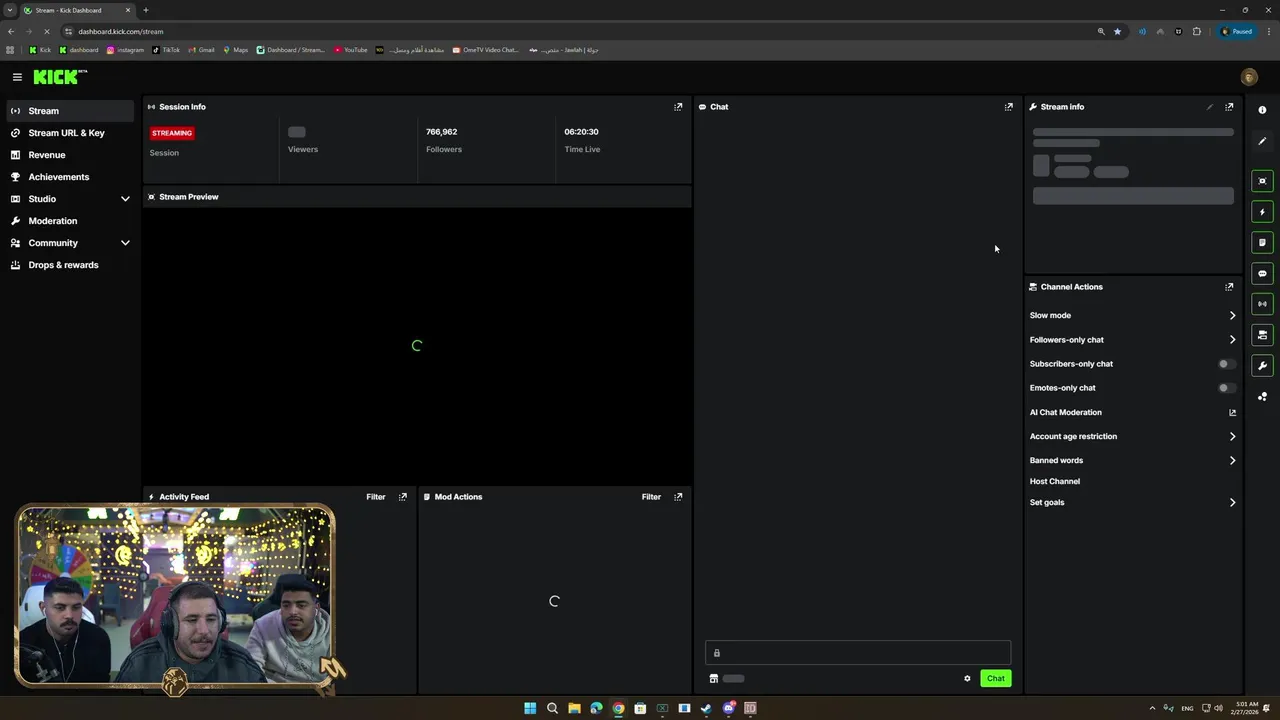Open AI Chat Moderation external link
This screenshot has width=1280, height=720.
pos(1232,412)
